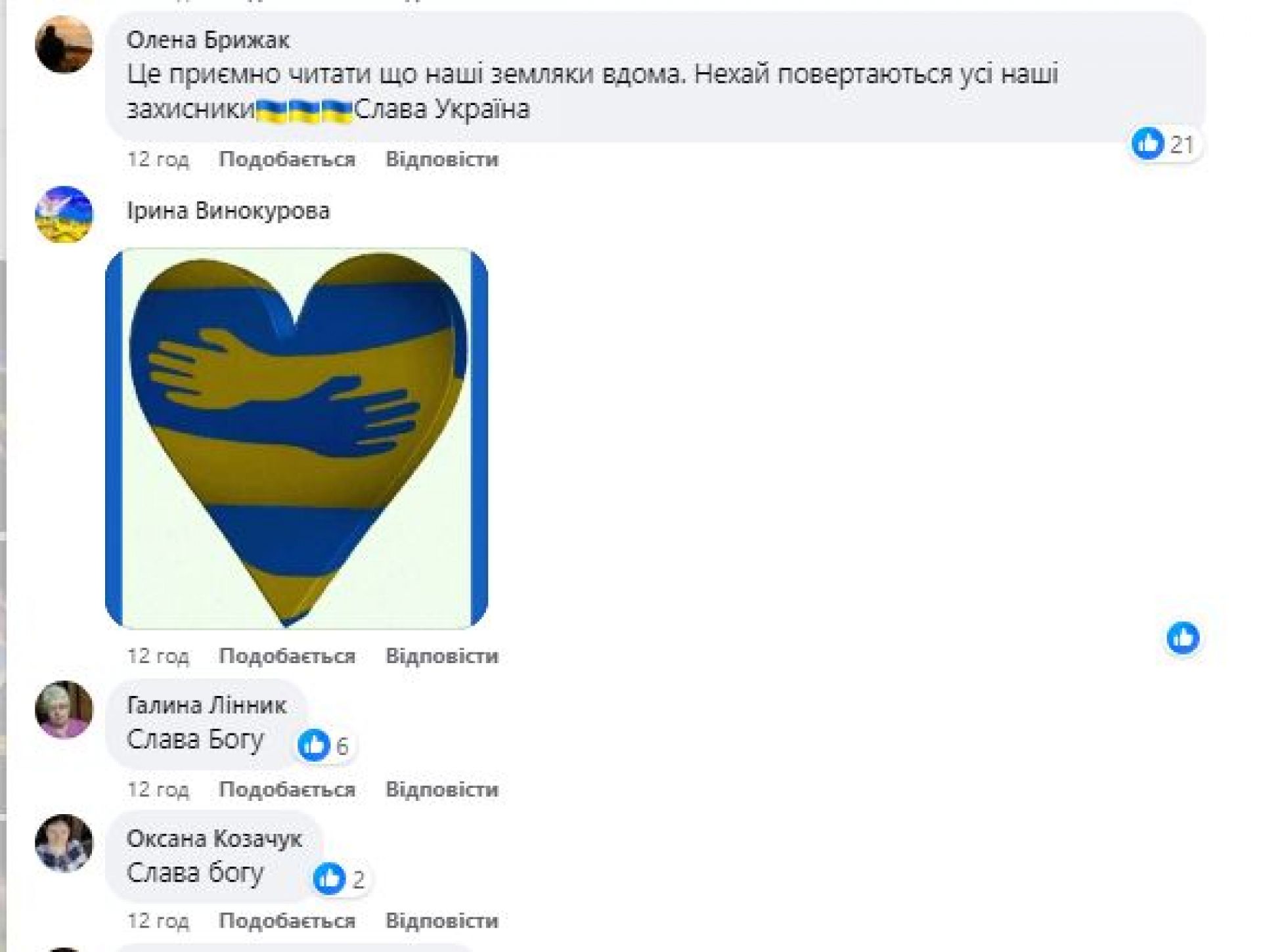Open the blue-yellow heart image

[x=296, y=438]
